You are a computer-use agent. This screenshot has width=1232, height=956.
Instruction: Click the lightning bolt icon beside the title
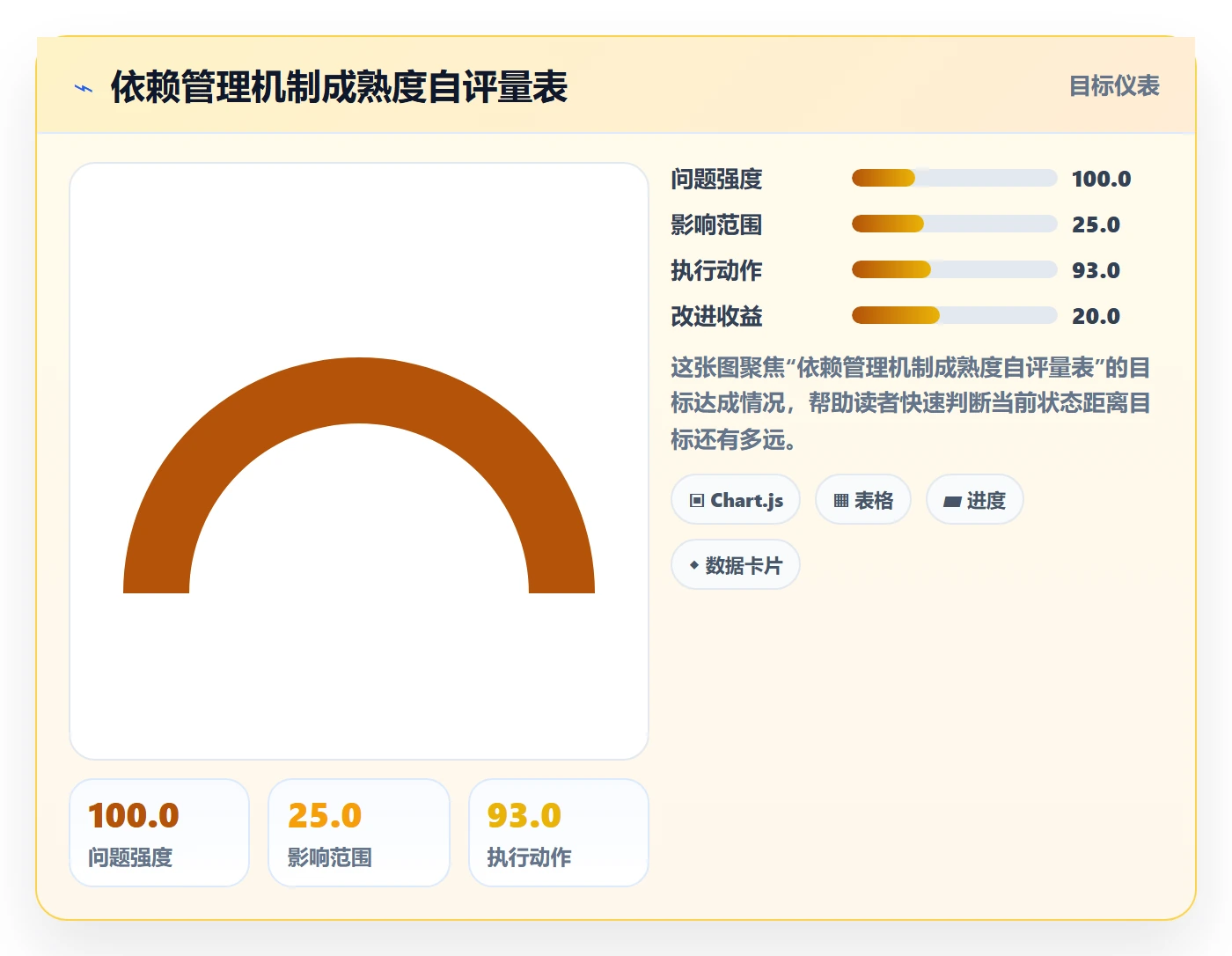tap(84, 88)
